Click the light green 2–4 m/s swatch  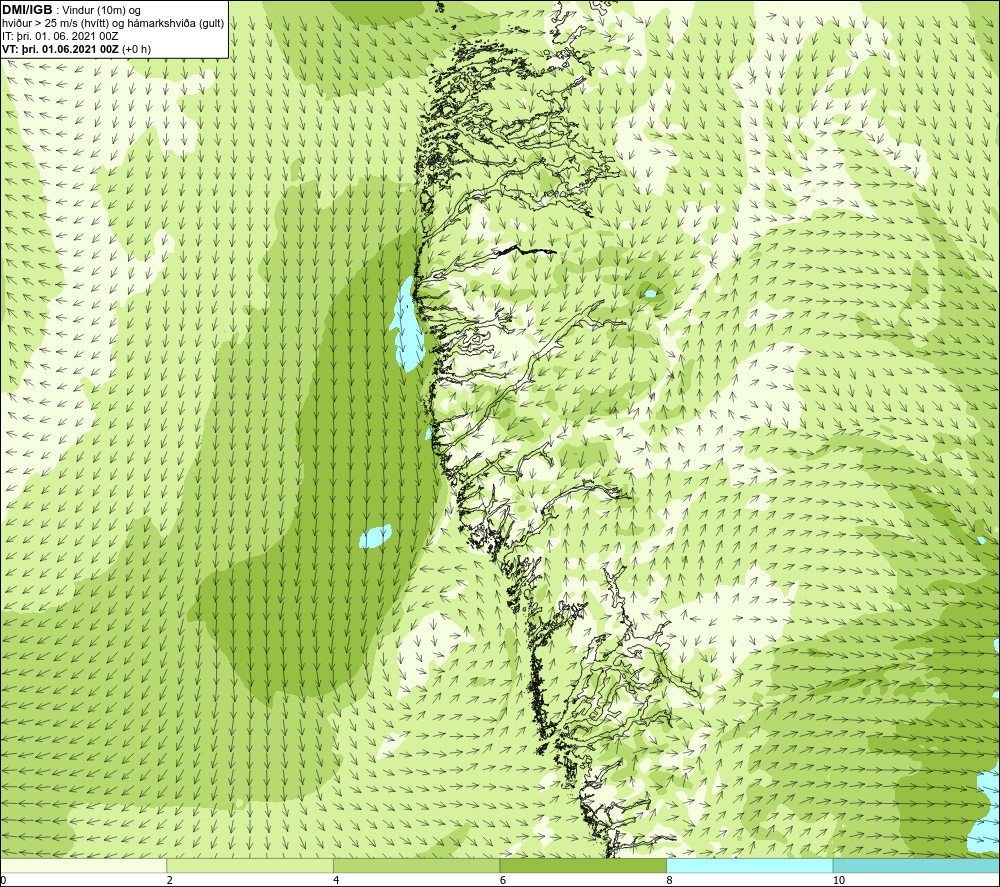(250, 865)
